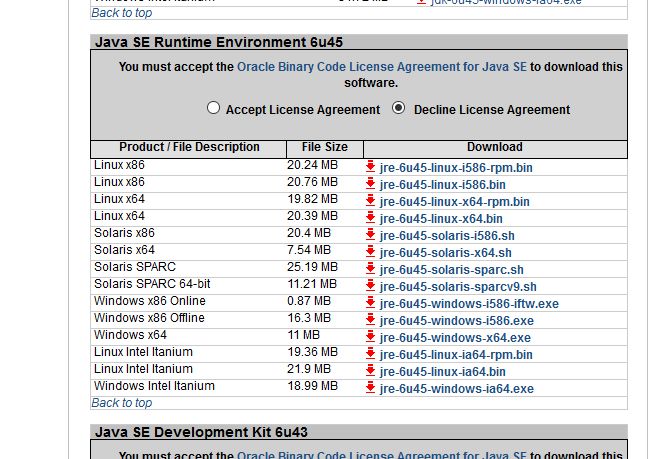The image size is (663, 459).
Task: Click the 25.19 MB file size cell
Action: click(312, 267)
